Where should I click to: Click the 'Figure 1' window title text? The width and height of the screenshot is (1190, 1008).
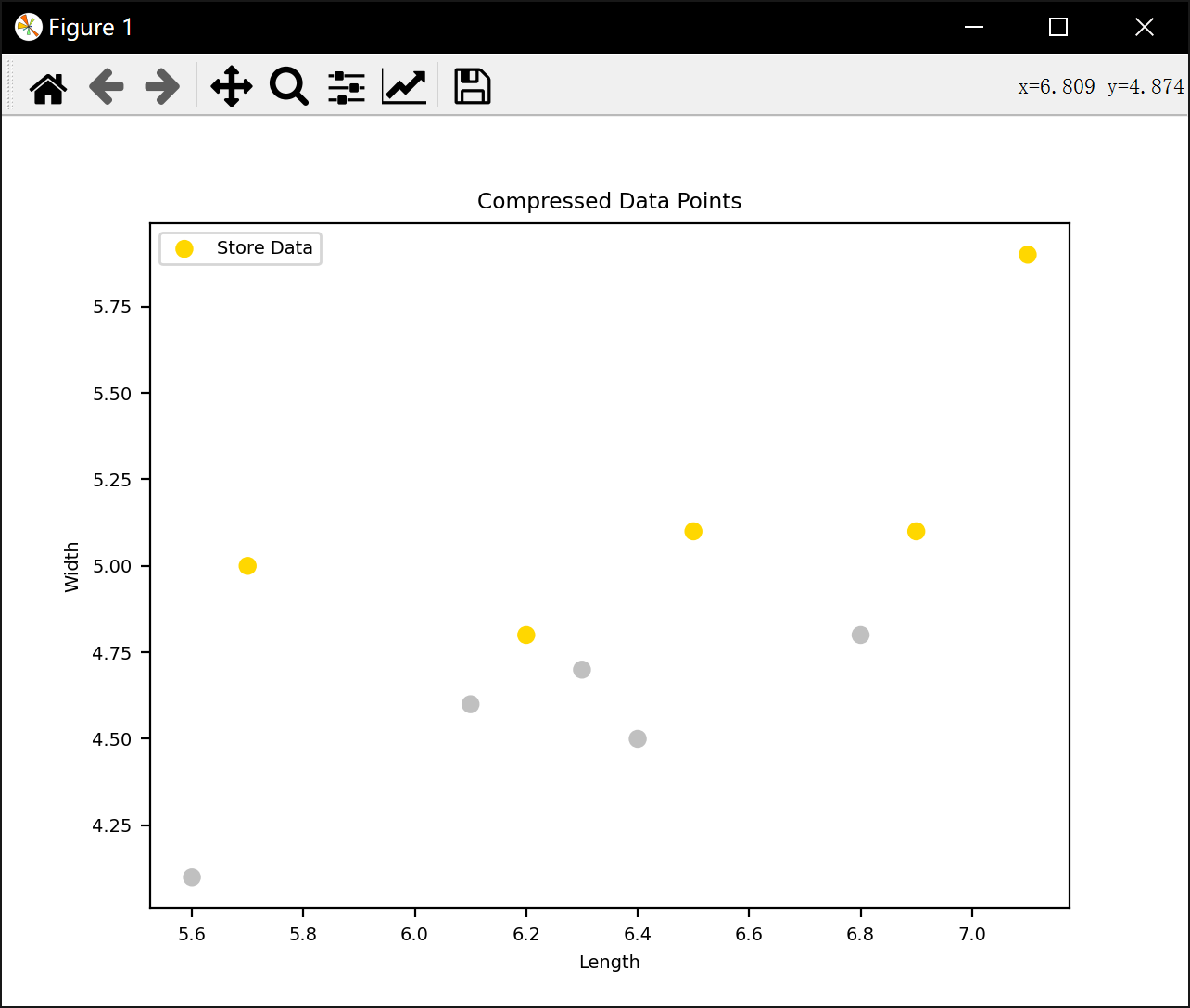[x=91, y=28]
